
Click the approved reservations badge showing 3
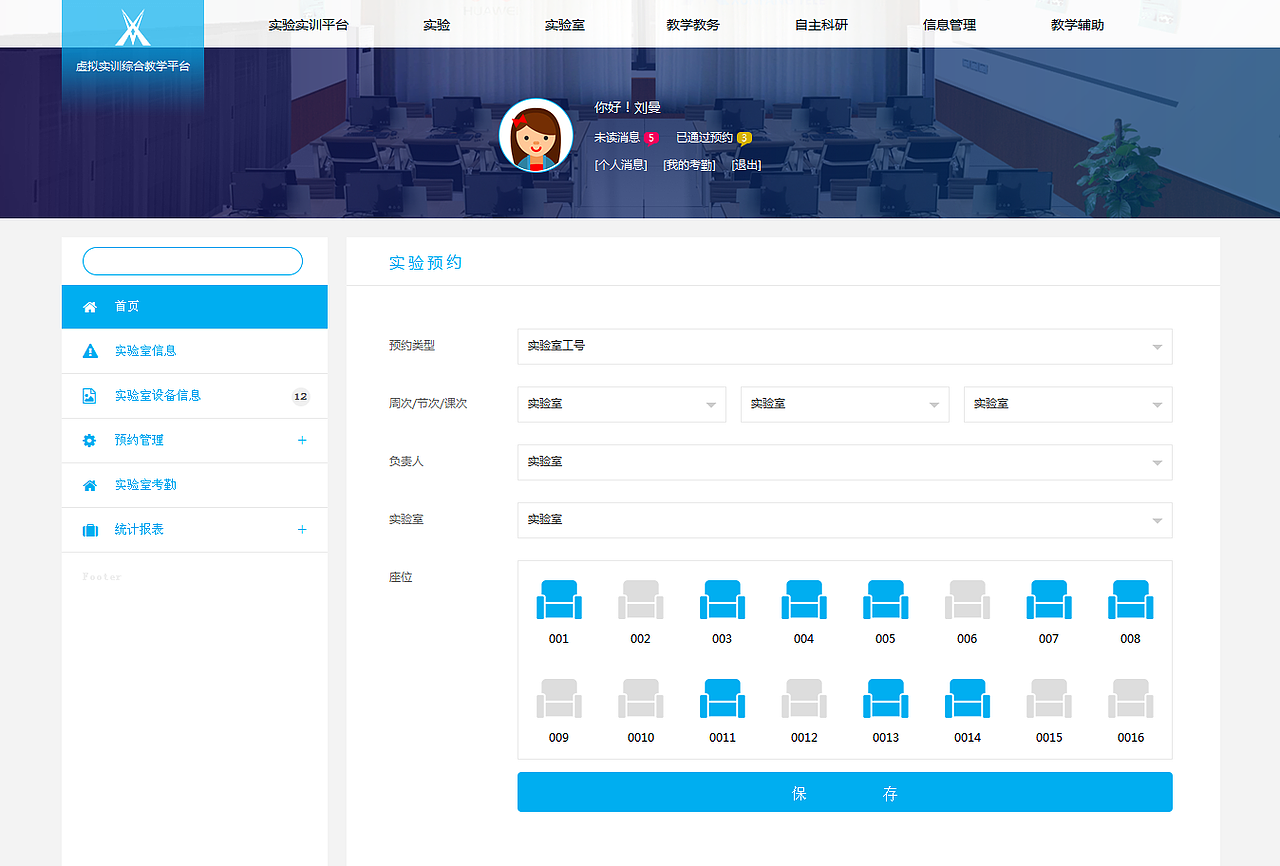744,138
